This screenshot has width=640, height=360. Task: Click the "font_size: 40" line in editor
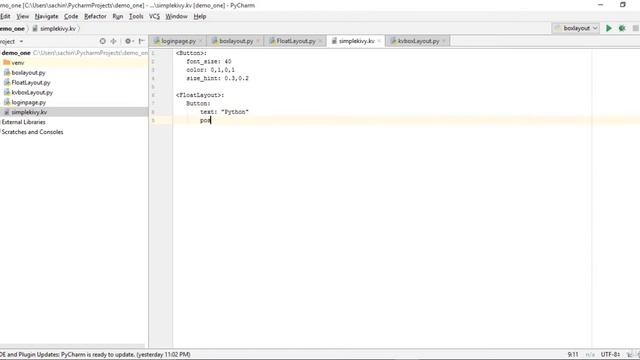click(x=209, y=62)
